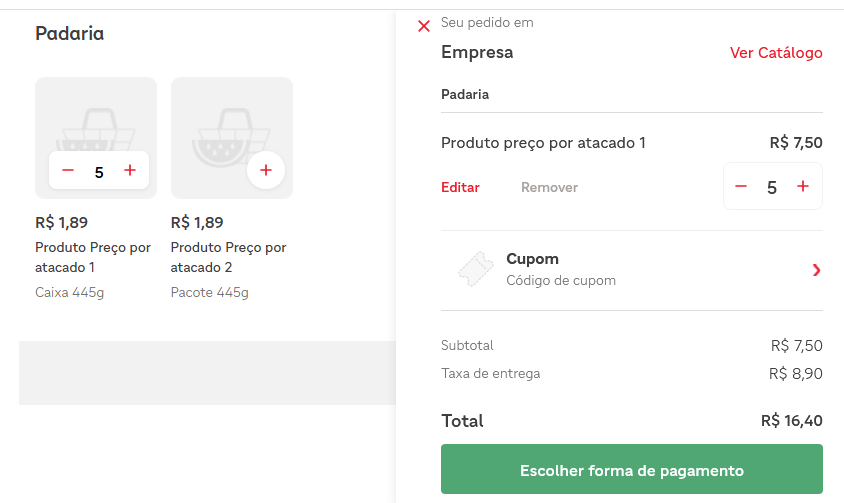Click Editar on the cart item

tap(460, 187)
